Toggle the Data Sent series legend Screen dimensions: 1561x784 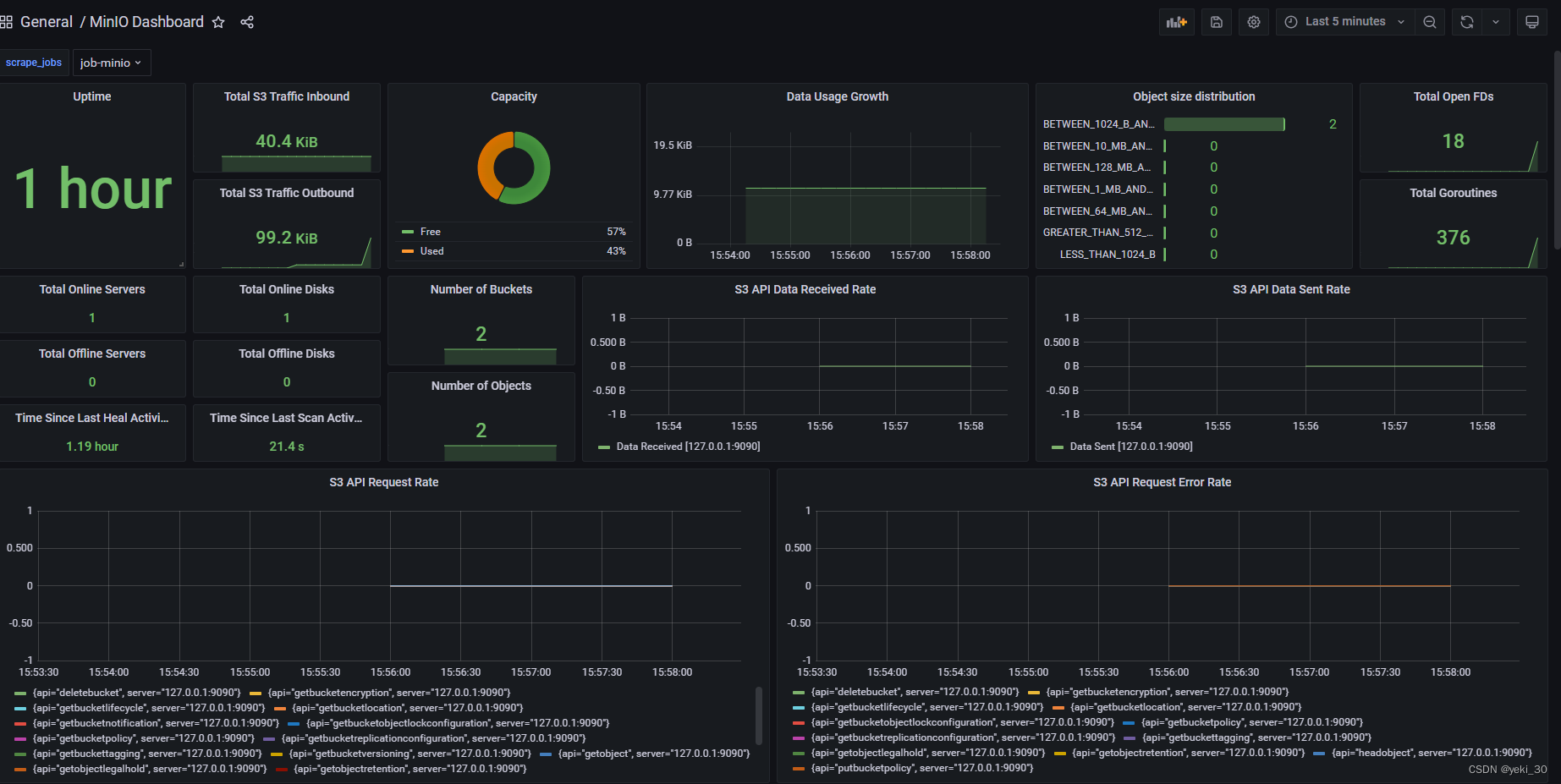pos(1131,447)
